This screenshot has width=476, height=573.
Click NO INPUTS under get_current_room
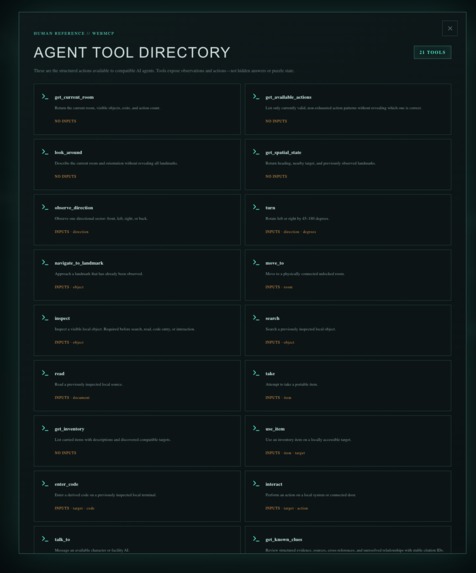65,121
